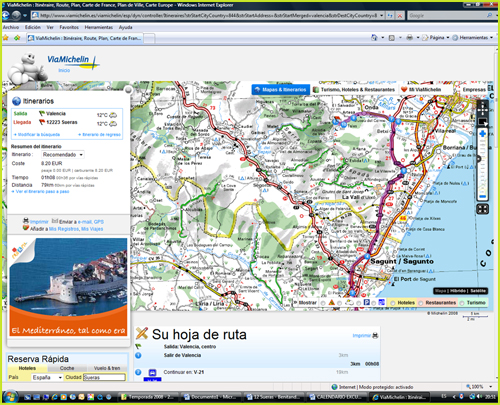
Task: Click the Add to Favorites icon
Action: [x=17, y=38]
